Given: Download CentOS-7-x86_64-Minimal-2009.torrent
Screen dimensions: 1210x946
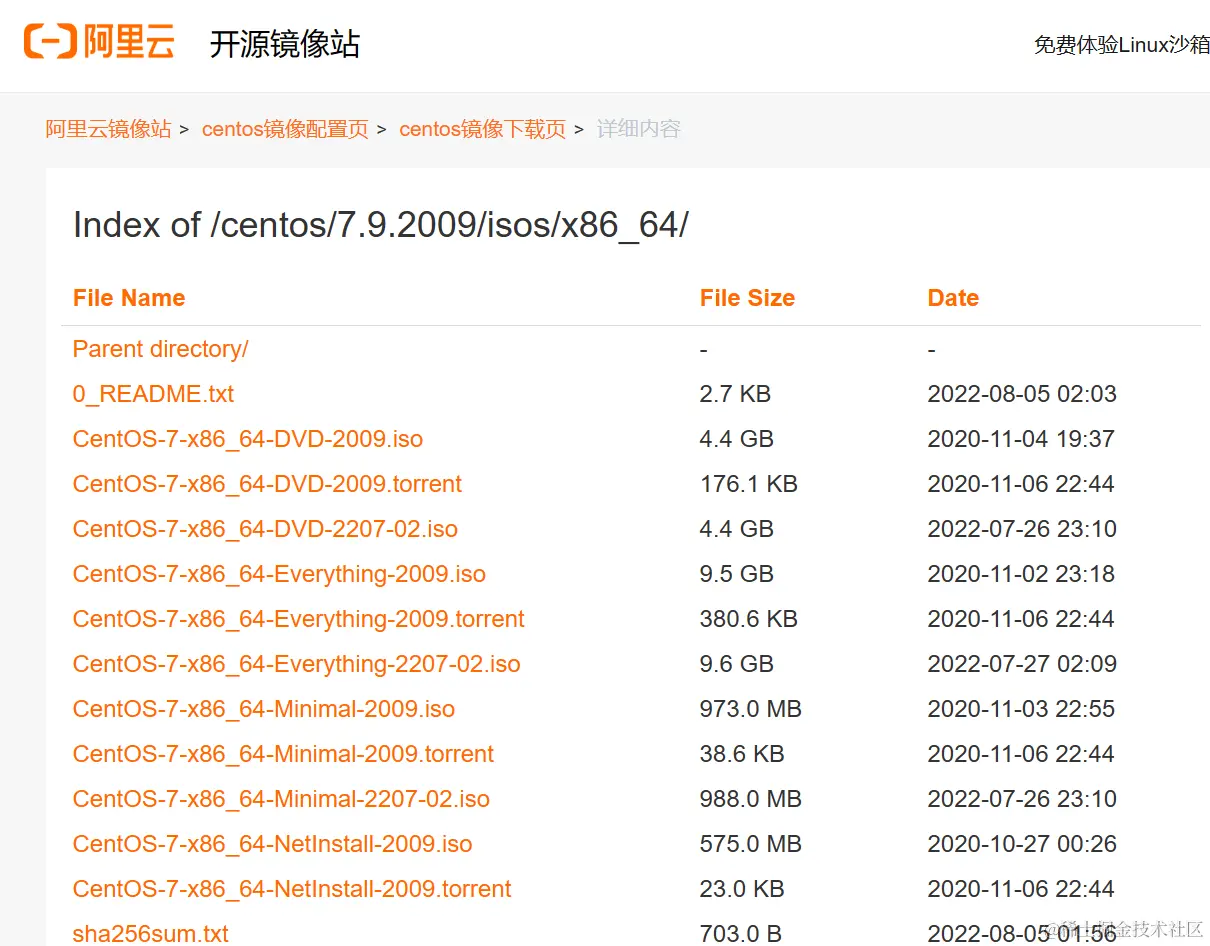Looking at the screenshot, I should pos(284,754).
